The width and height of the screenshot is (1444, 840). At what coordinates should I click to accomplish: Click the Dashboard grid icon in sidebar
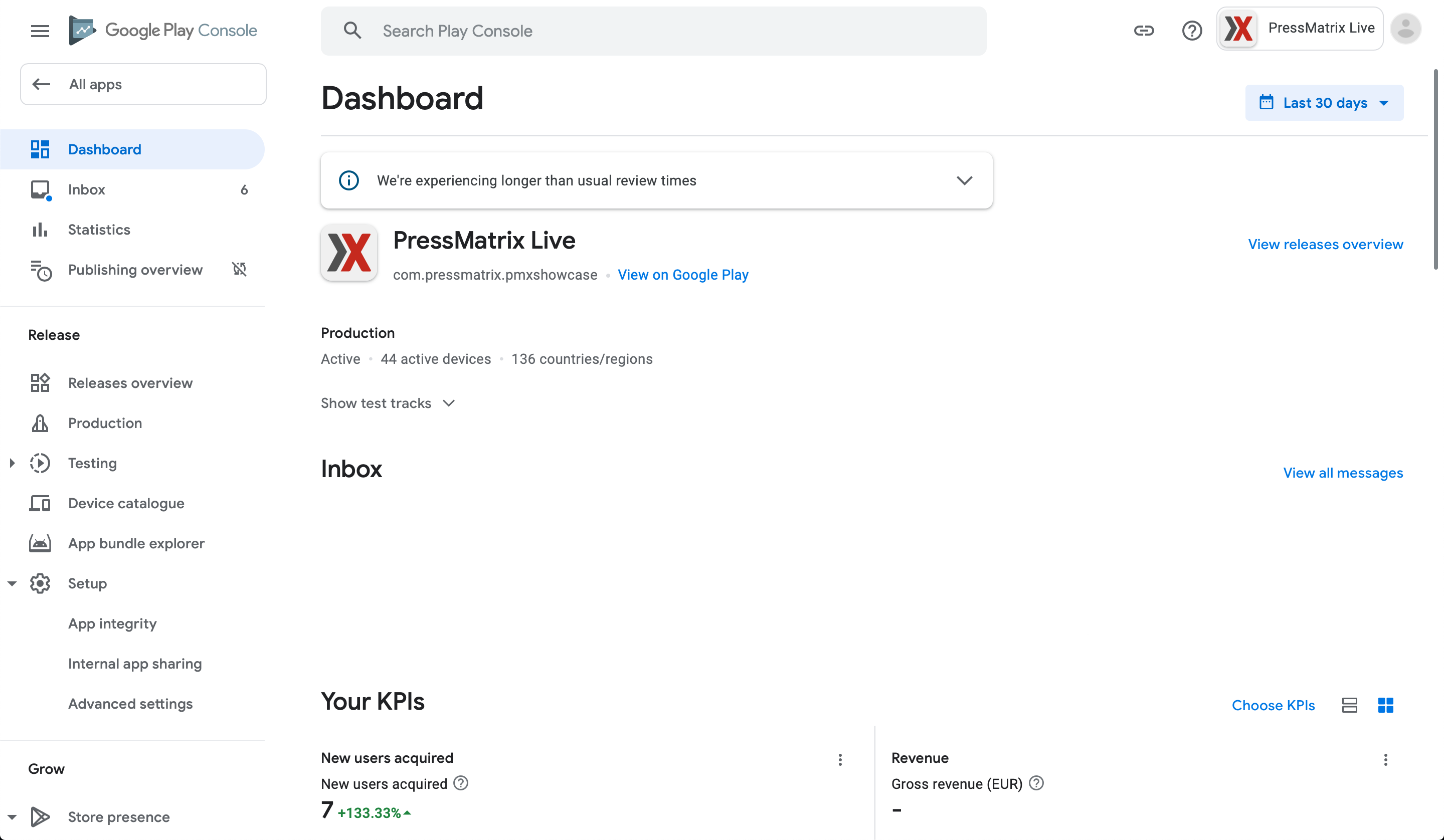(x=40, y=149)
